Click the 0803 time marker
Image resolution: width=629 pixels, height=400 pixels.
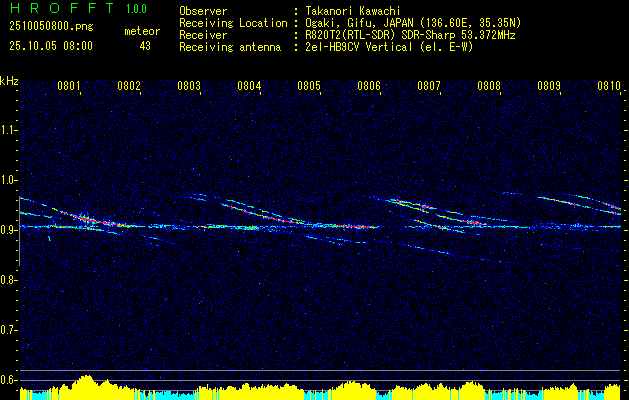[x=189, y=86]
